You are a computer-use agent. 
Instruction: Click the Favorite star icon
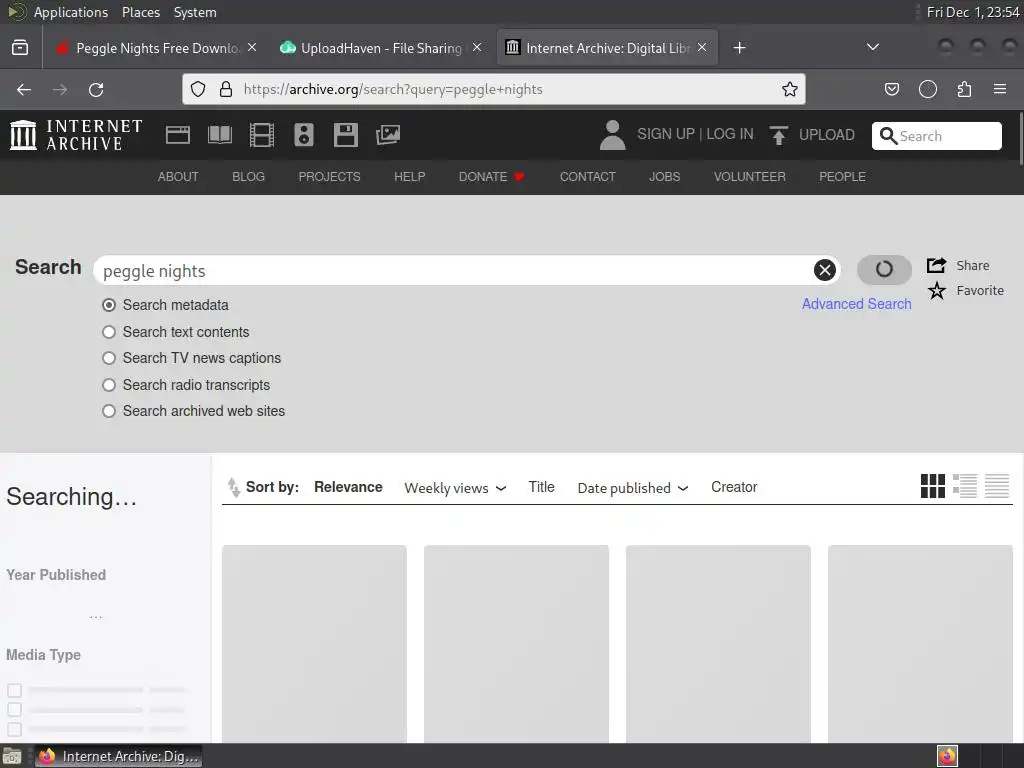(936, 291)
